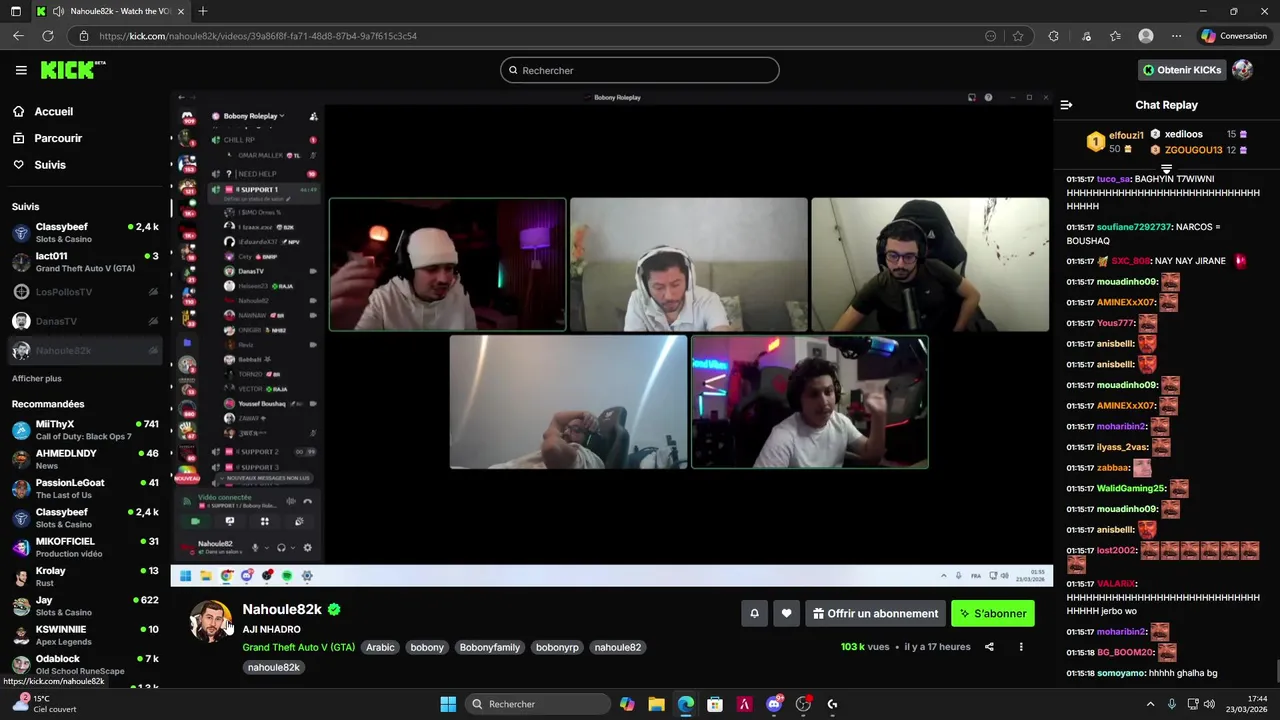The height and width of the screenshot is (720, 1280).
Task: Click the Kick logo
Action: coord(72,70)
